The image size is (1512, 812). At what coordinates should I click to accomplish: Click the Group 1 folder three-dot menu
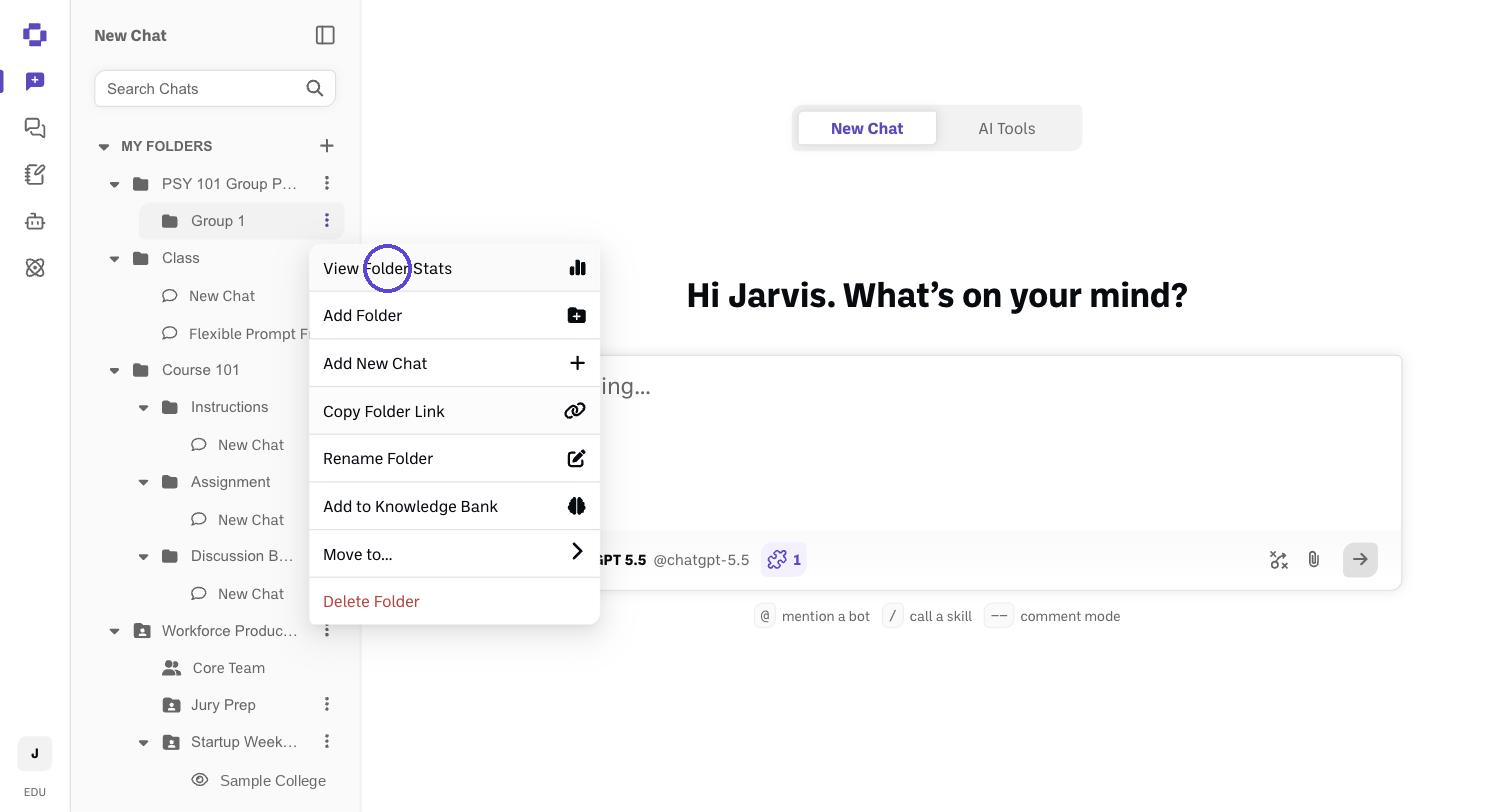coord(327,221)
